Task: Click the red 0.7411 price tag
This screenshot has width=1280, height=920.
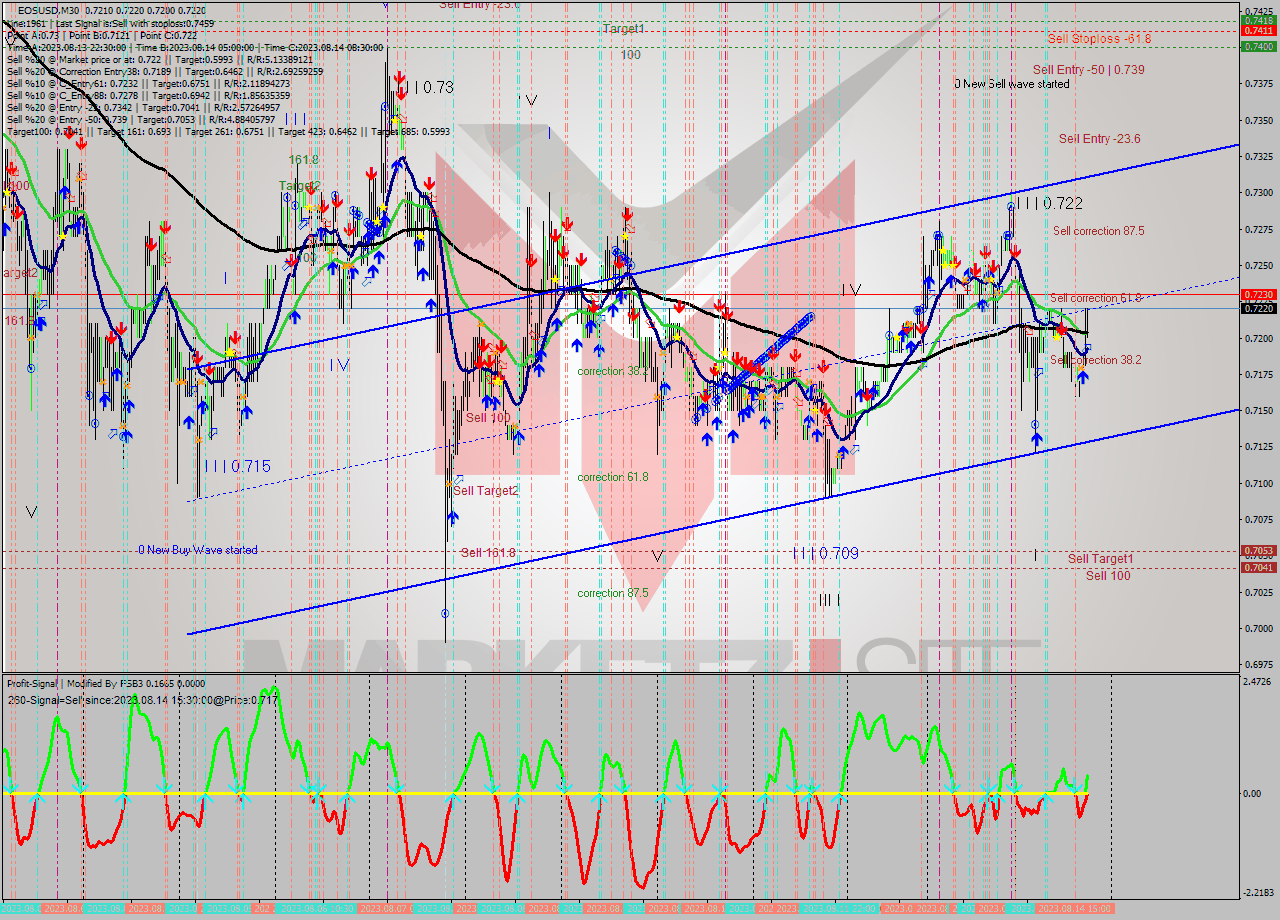Action: tap(1258, 31)
